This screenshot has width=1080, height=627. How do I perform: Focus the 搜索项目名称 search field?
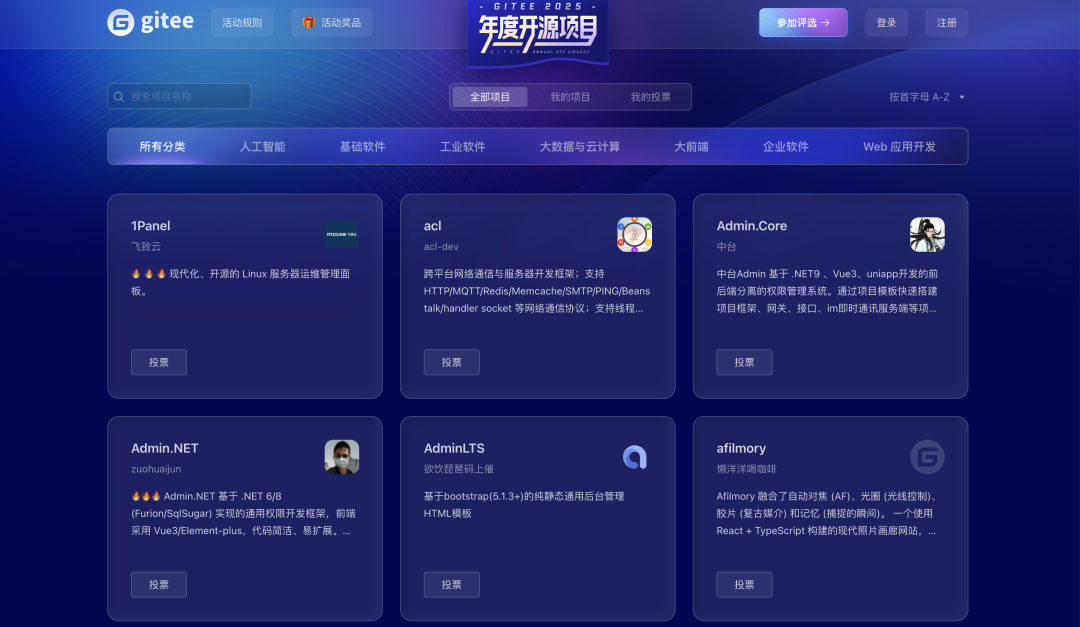pos(179,96)
